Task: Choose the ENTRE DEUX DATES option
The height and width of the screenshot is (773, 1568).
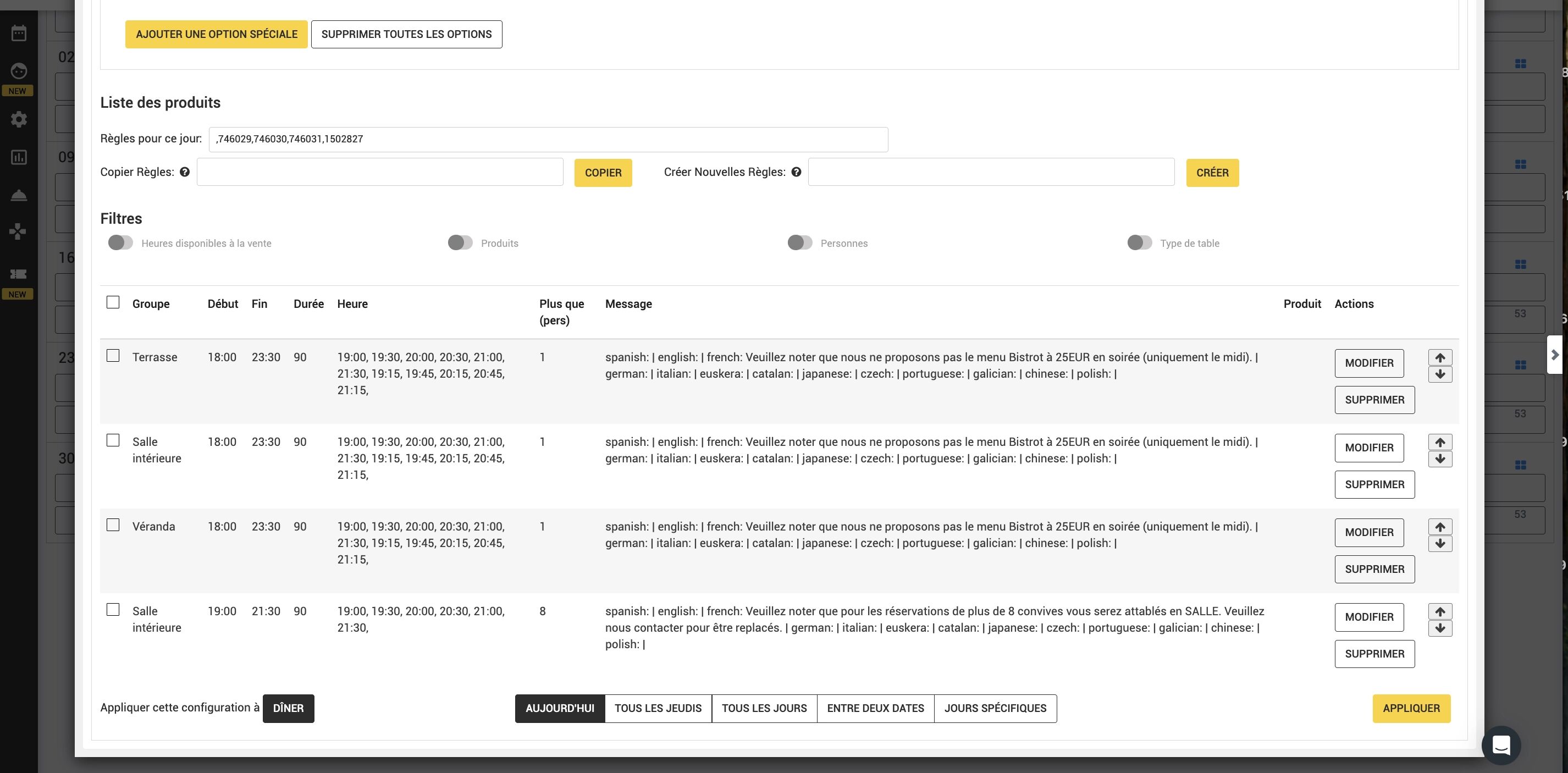Action: coord(875,709)
